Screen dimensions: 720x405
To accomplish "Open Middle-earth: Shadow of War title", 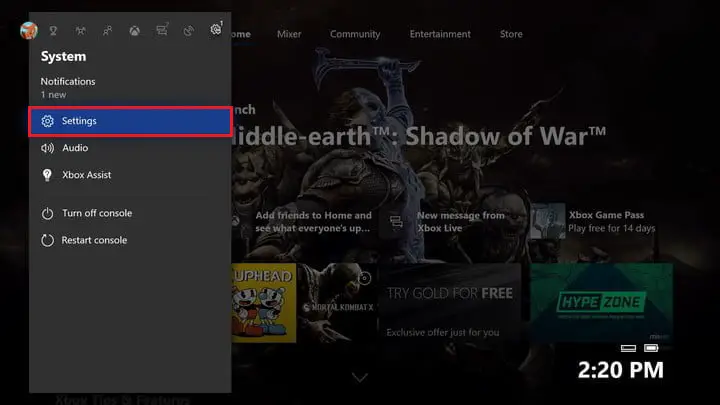I will [x=419, y=136].
